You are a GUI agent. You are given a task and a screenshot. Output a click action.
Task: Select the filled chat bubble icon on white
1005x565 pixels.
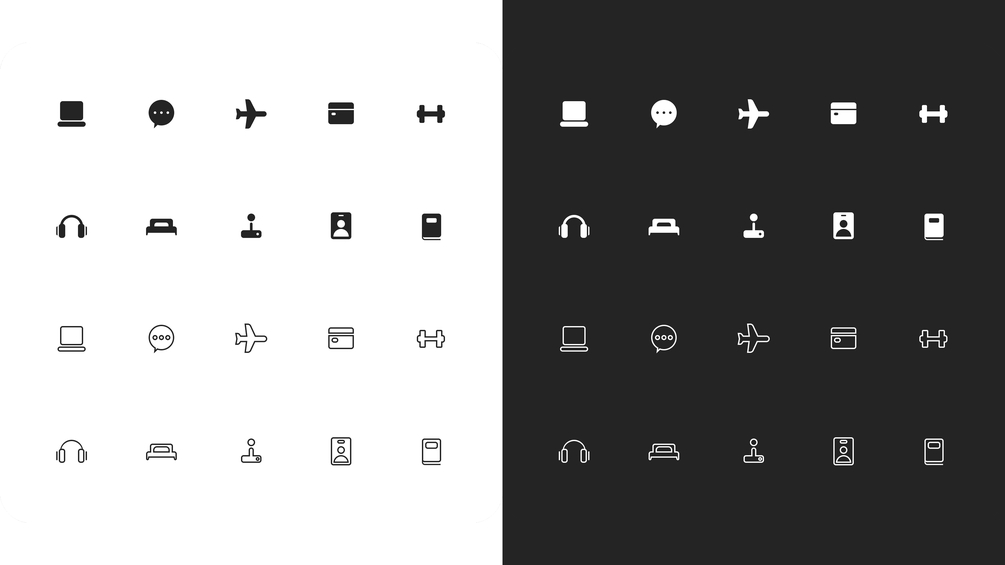[162, 114]
